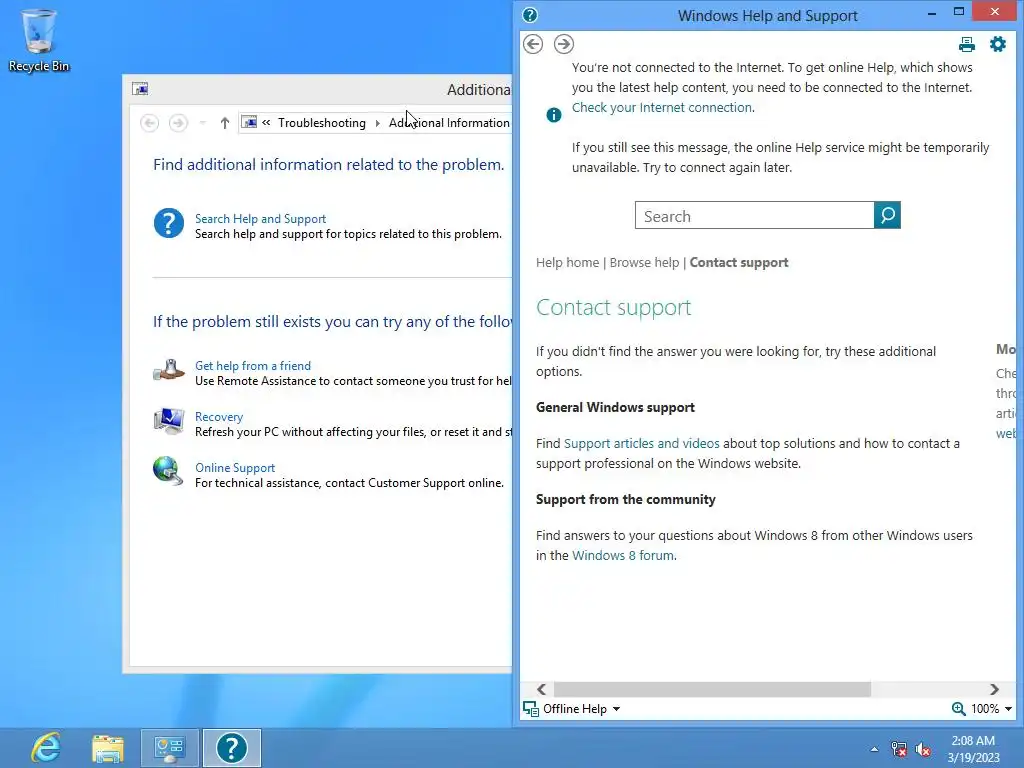Open Check your Internet connection link

tap(662, 108)
